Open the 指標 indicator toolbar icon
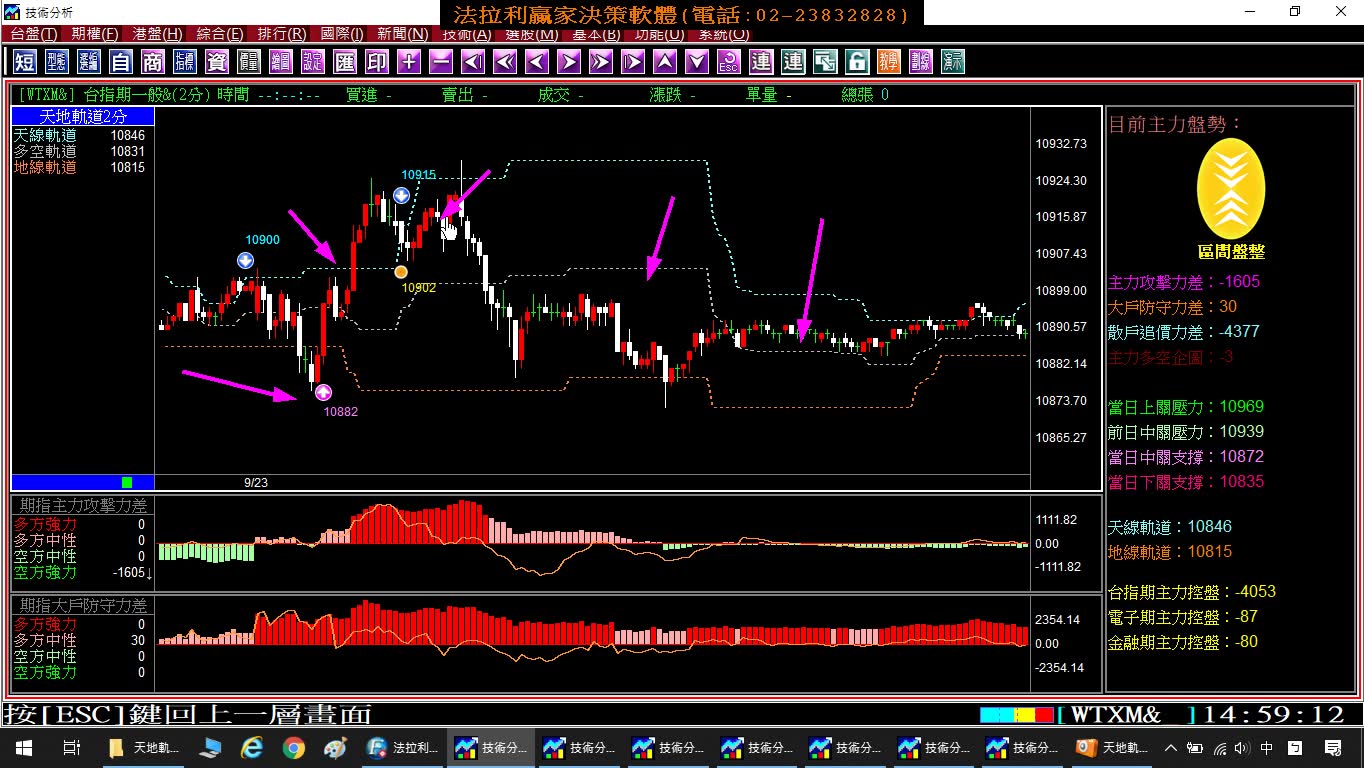This screenshot has width=1364, height=768. tap(185, 61)
